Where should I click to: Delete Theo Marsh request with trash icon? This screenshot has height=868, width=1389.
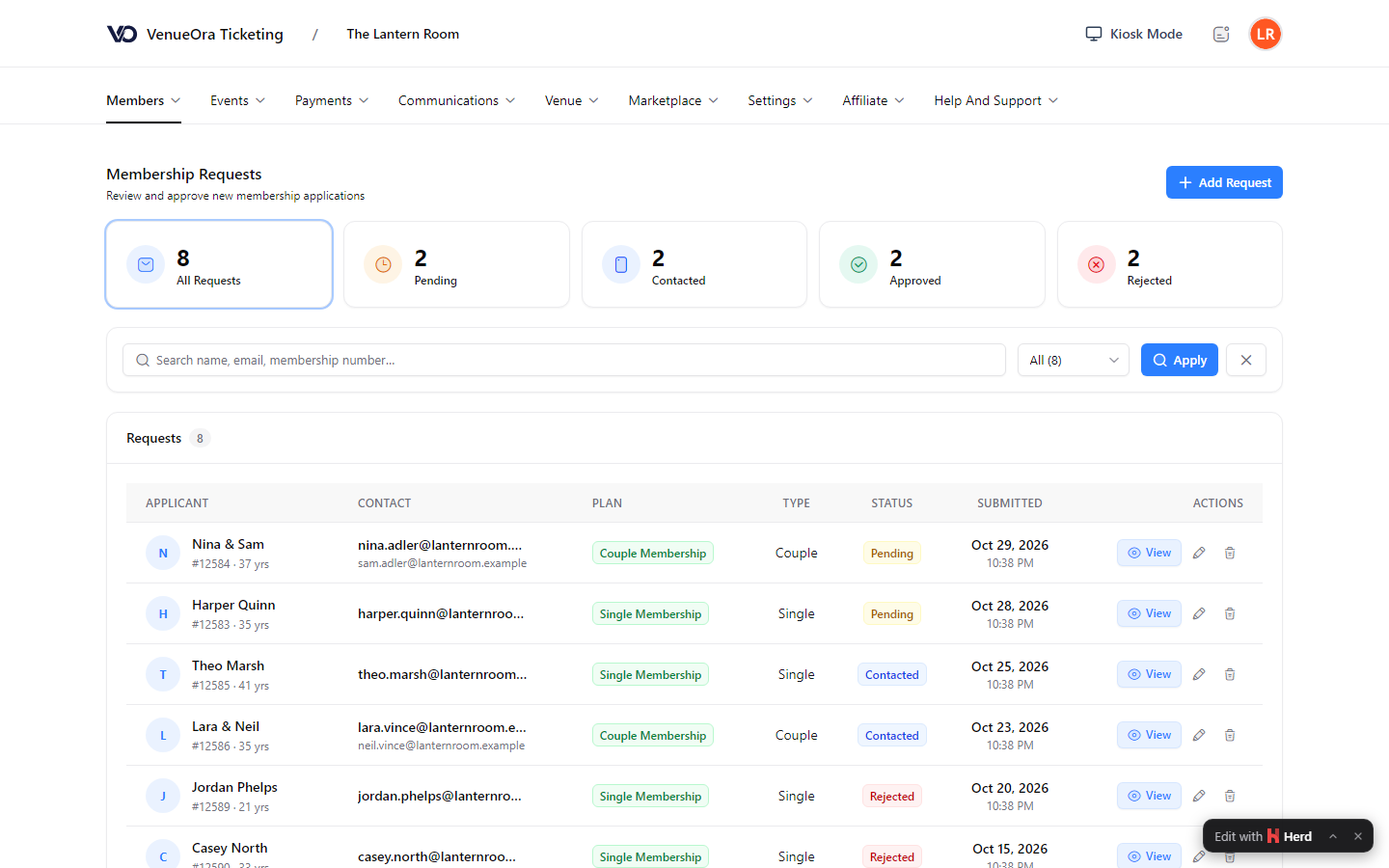point(1230,674)
